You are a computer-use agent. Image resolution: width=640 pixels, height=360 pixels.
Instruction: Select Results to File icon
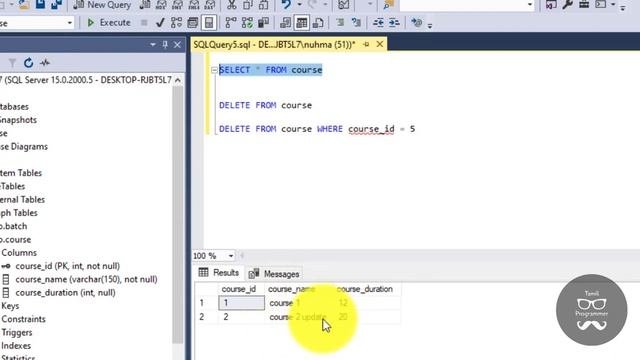318,23
